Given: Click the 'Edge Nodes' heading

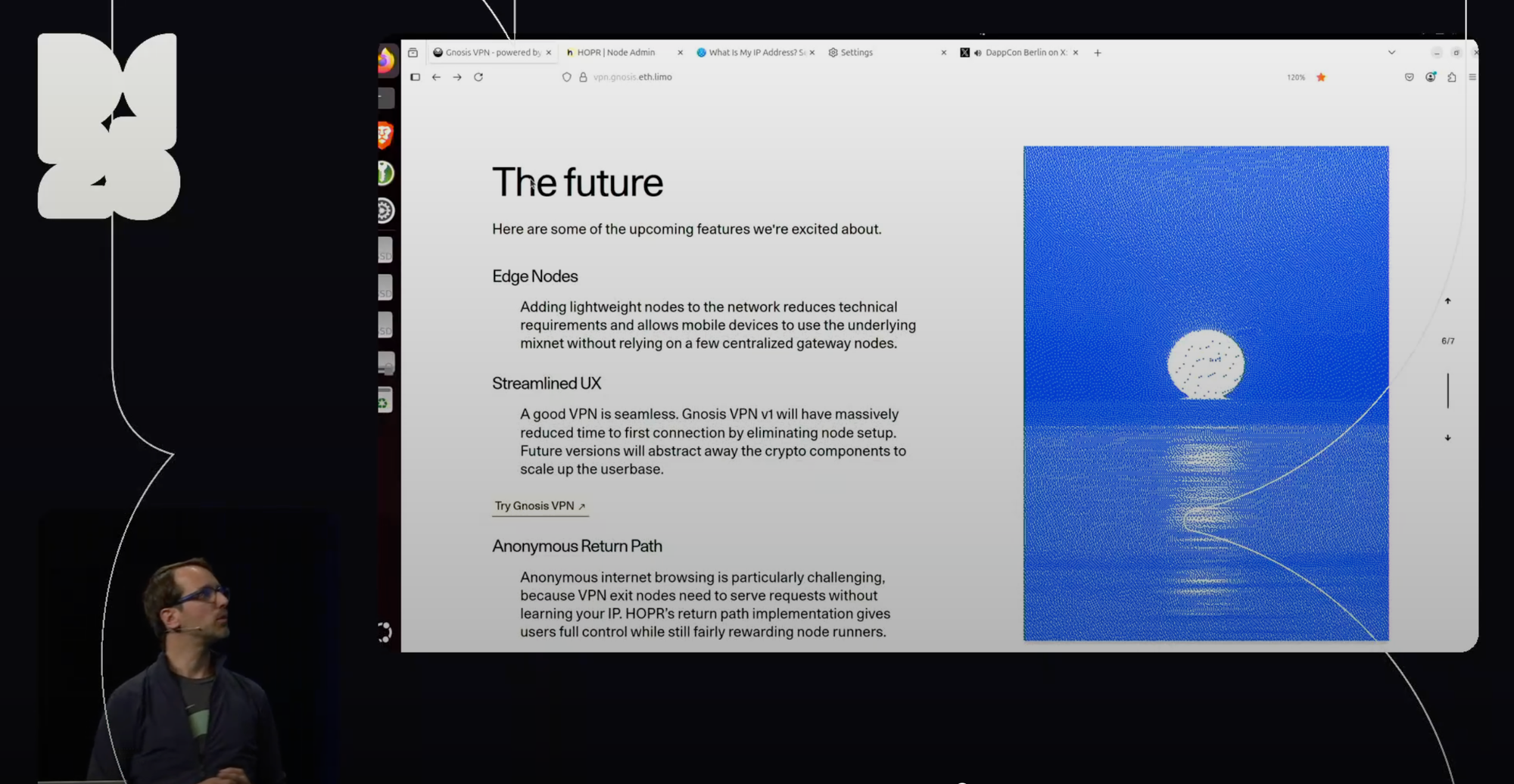Looking at the screenshot, I should (x=534, y=276).
